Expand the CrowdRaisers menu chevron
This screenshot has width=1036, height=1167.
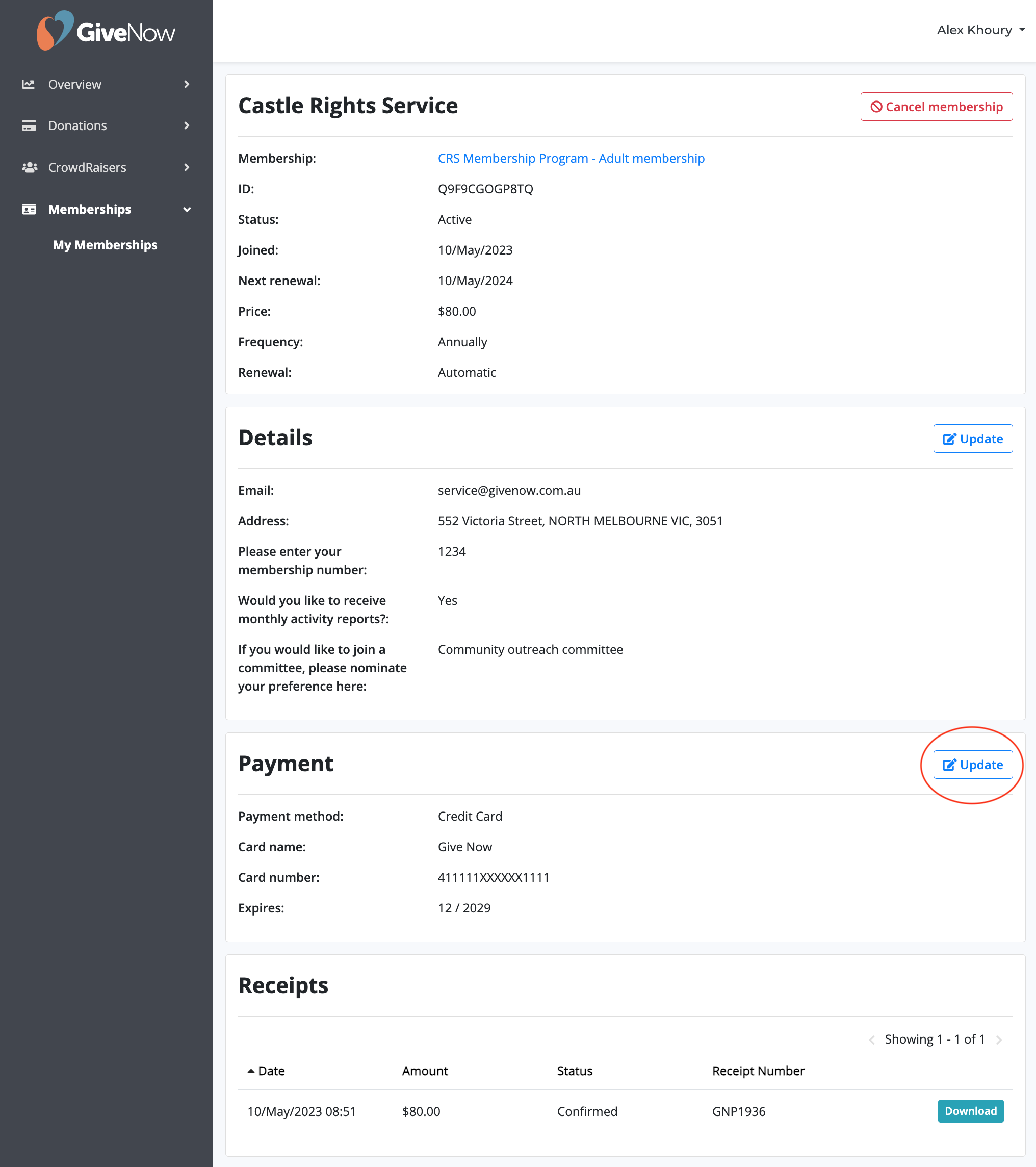(x=187, y=167)
